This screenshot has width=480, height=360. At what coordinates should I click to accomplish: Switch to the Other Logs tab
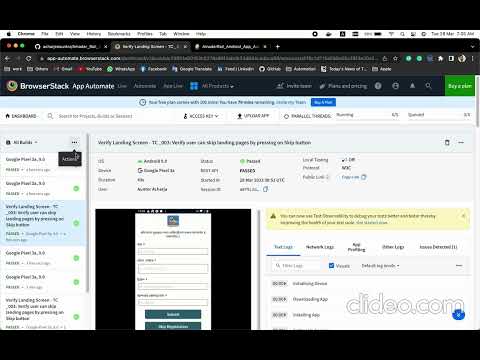click(x=393, y=247)
